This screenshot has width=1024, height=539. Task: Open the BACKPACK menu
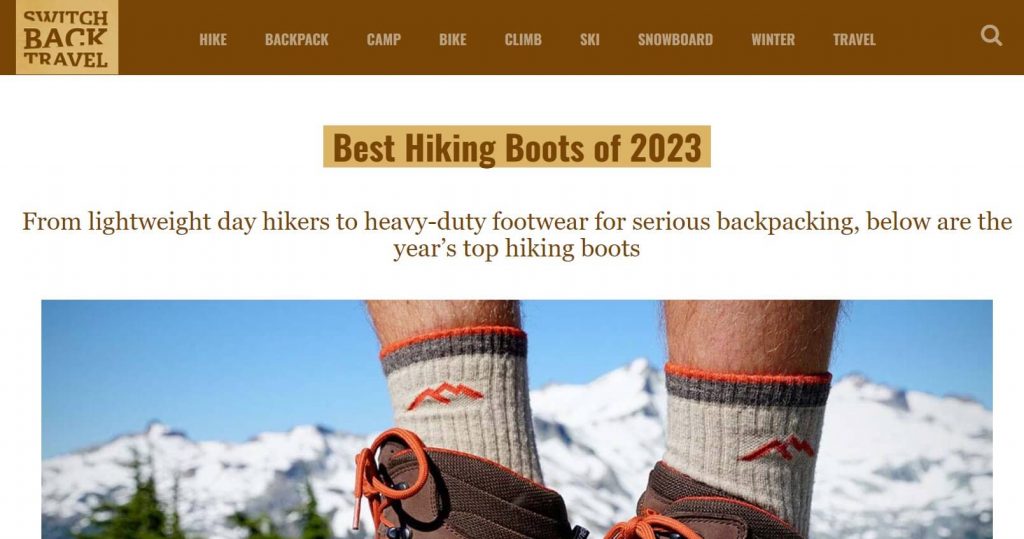click(x=296, y=39)
